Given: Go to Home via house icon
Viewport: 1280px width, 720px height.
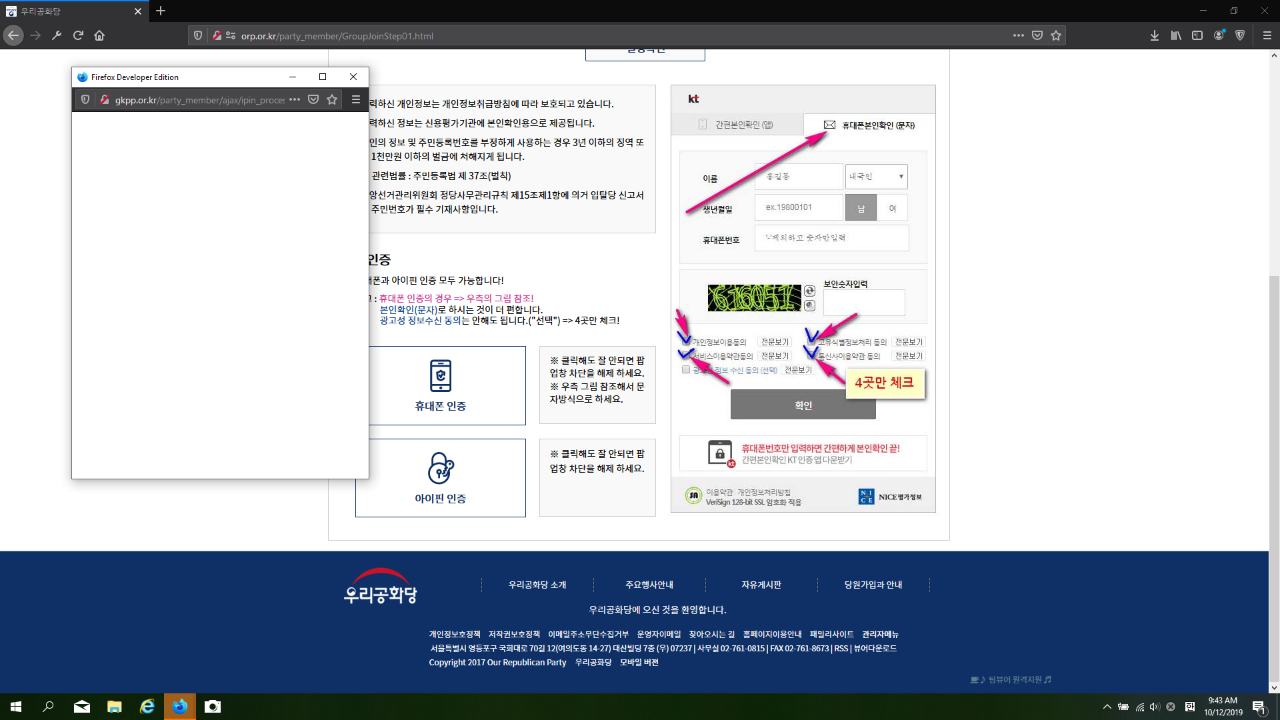Looking at the screenshot, I should point(99,35).
